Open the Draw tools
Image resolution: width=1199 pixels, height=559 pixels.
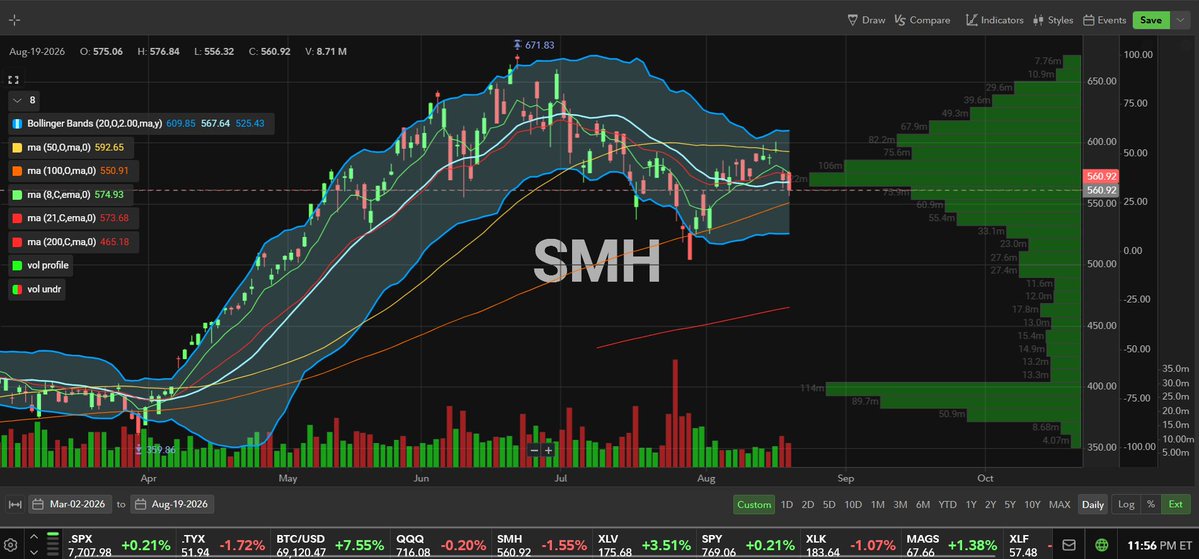pyautogui.click(x=866, y=20)
